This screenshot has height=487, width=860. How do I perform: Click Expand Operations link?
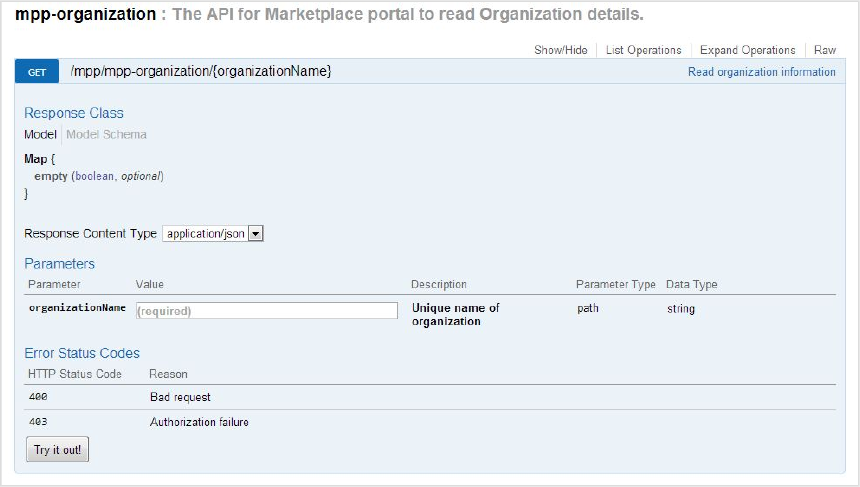tap(748, 50)
